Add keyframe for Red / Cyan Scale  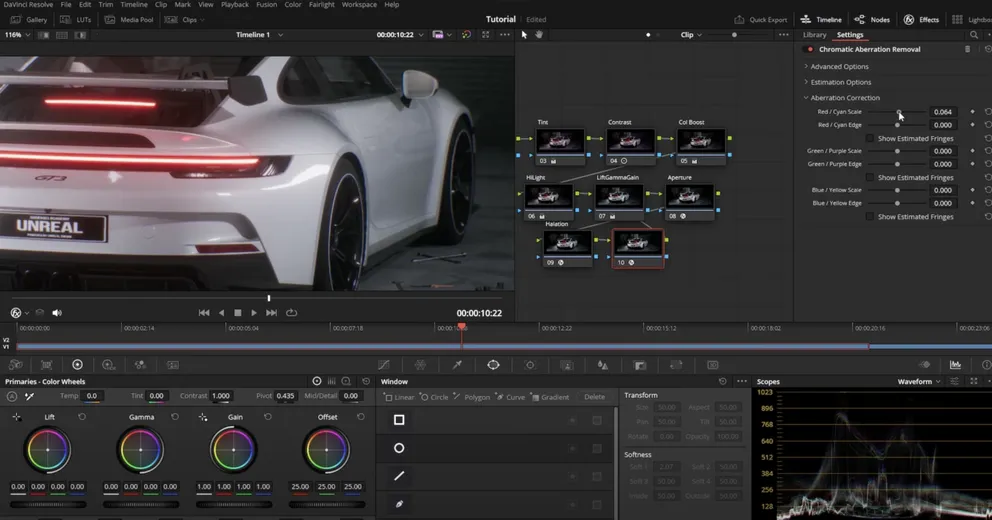(x=972, y=112)
